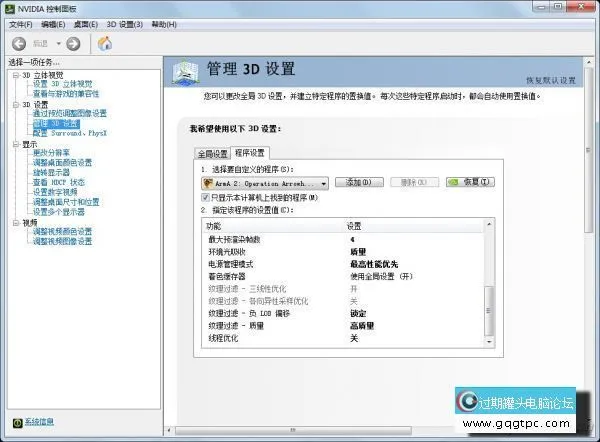Image resolution: width=600 pixels, height=442 pixels.
Task: Switch to the 程序设置 tab
Action: [x=249, y=153]
